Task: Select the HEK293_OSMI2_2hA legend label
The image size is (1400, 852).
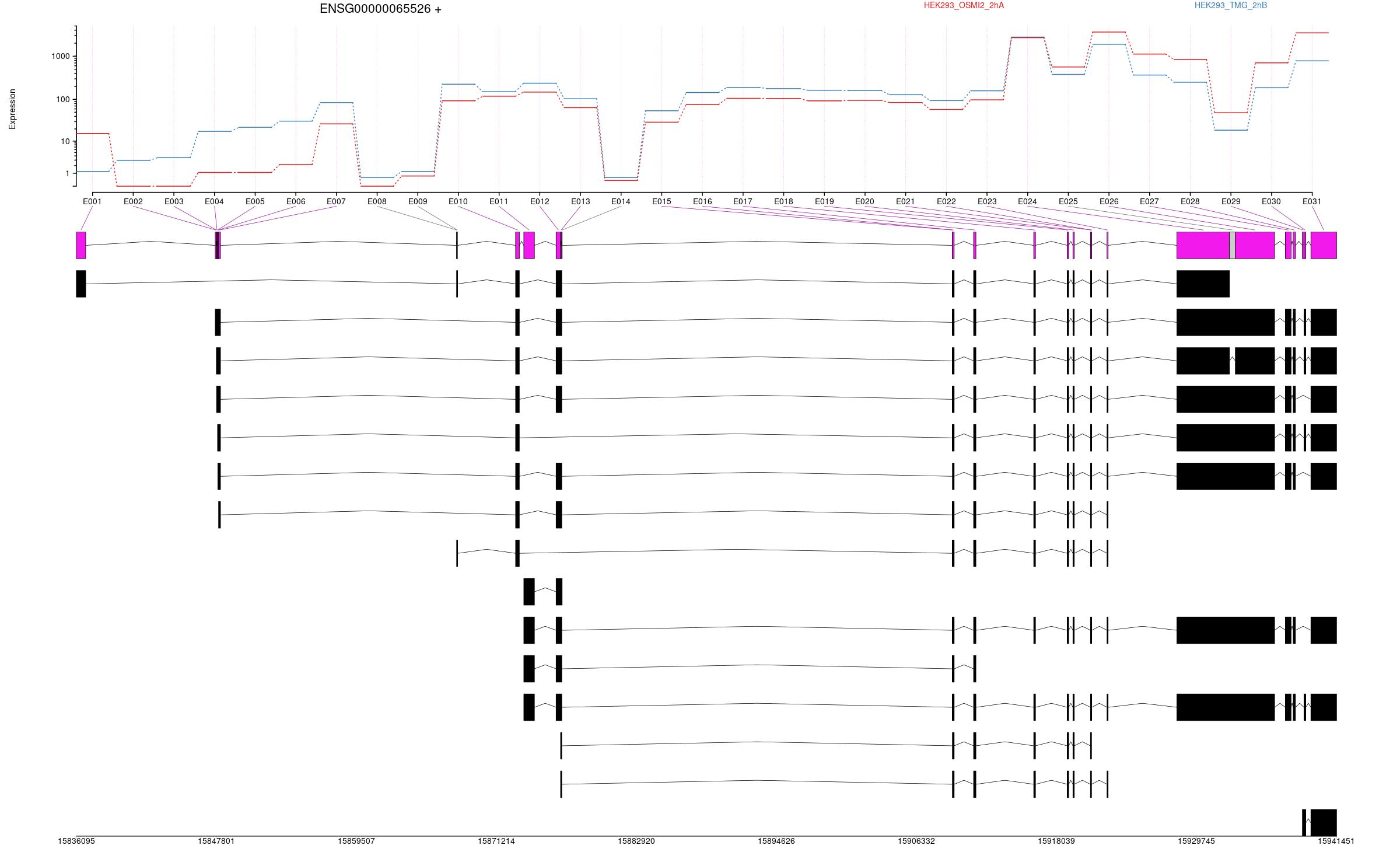Action: [964, 5]
